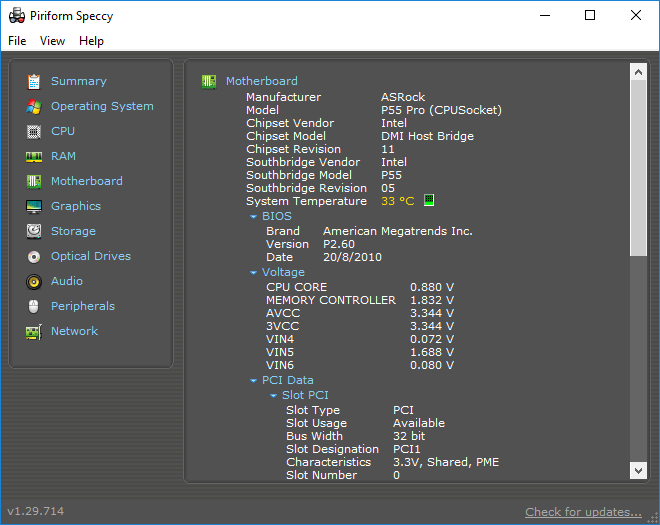Open the File menu
This screenshot has width=660, height=525.
pos(17,41)
